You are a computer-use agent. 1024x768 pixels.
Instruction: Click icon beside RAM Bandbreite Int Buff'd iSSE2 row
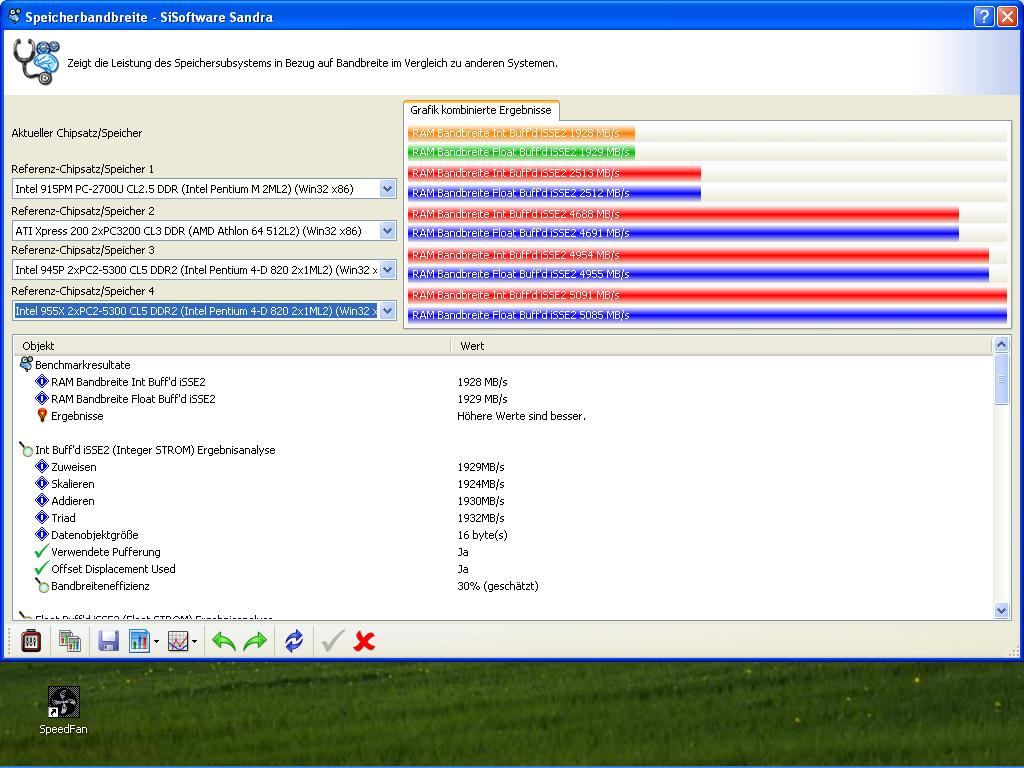pyautogui.click(x=42, y=381)
